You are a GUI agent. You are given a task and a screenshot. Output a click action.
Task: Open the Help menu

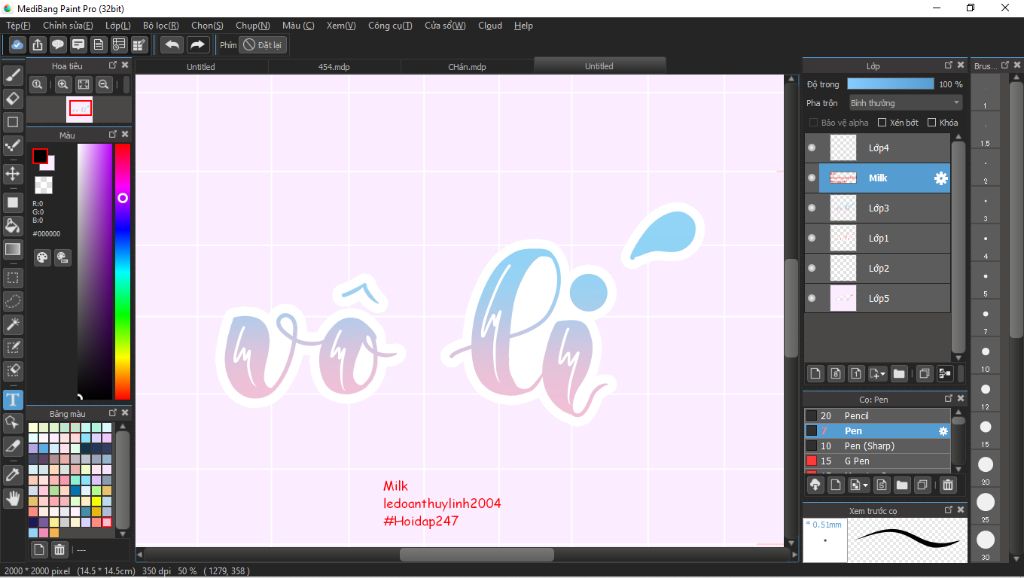pos(523,25)
